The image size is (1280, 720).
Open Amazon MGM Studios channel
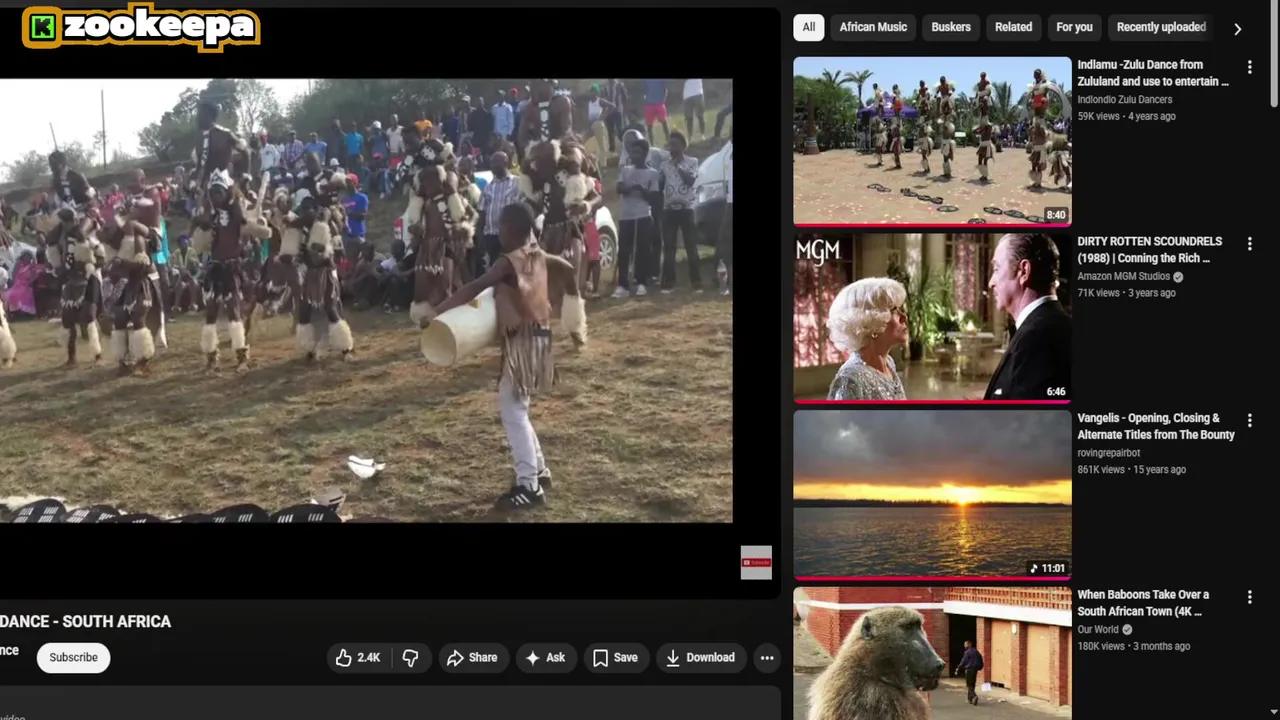1123,276
